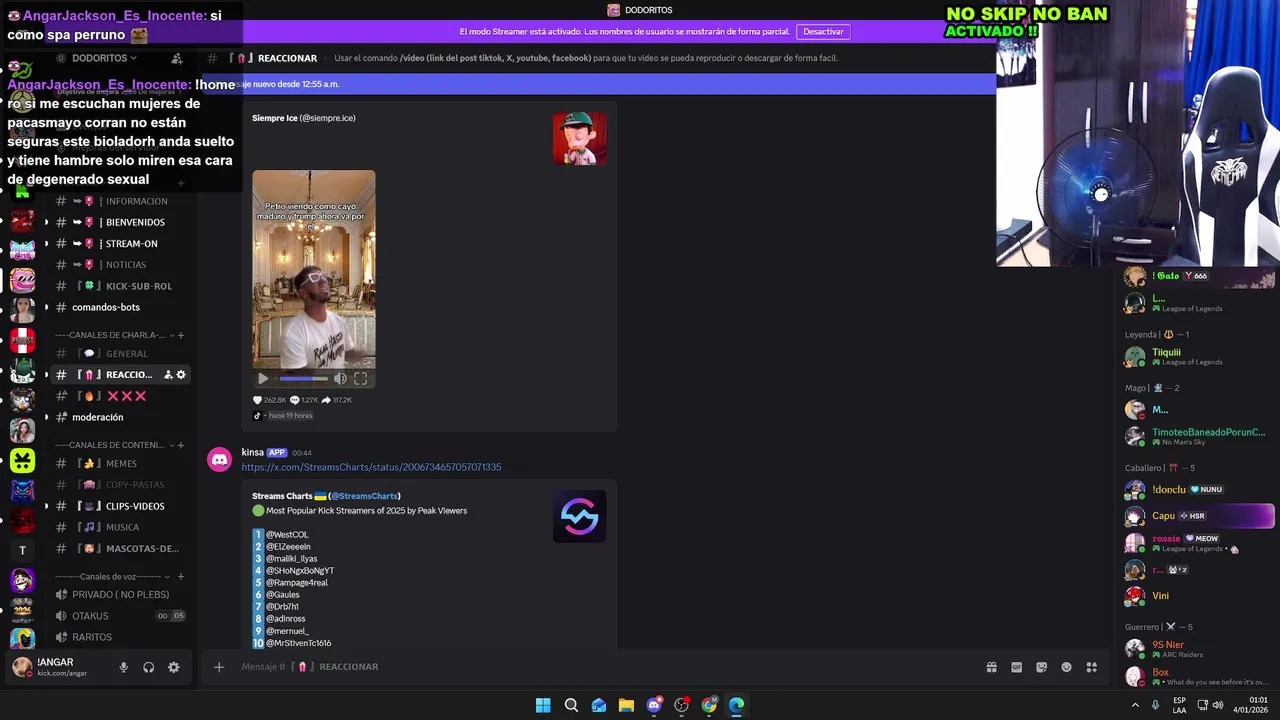Mute the embedded video's volume icon
Image resolution: width=1280 pixels, height=720 pixels.
pyautogui.click(x=340, y=379)
